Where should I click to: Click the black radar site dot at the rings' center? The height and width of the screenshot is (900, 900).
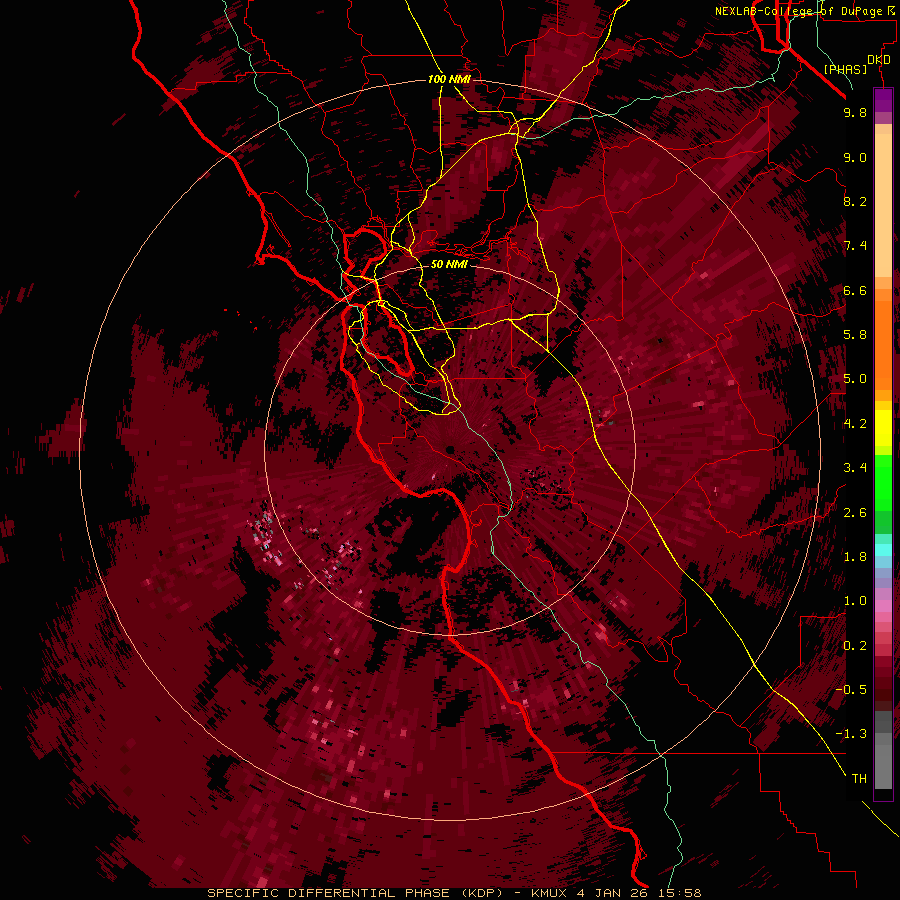click(450, 450)
